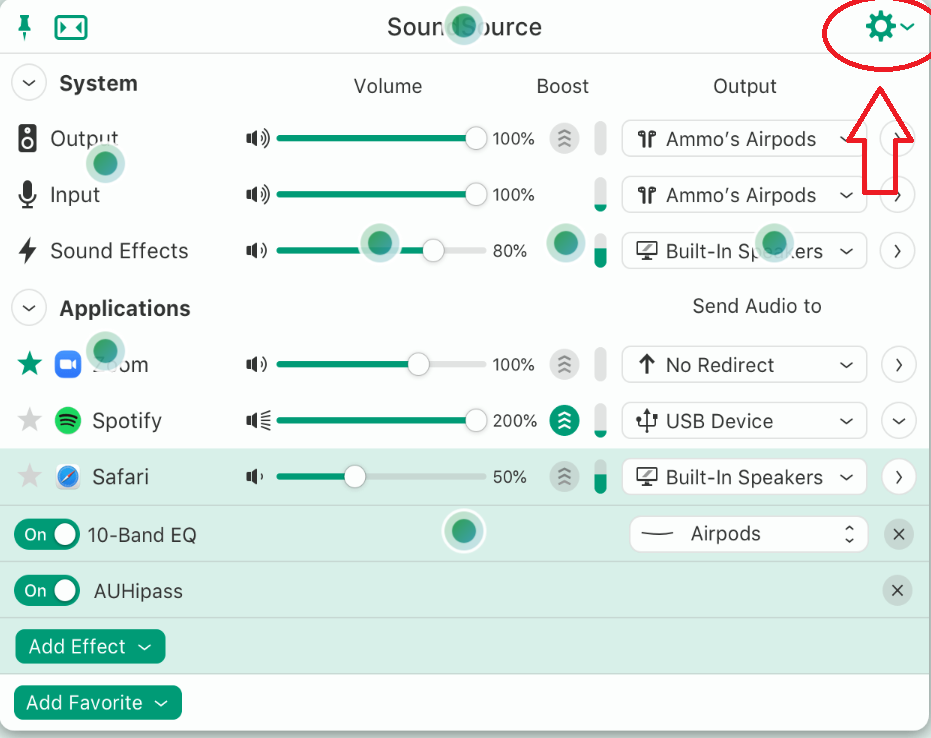Open Zoom No Redirect dropdown

point(744,365)
